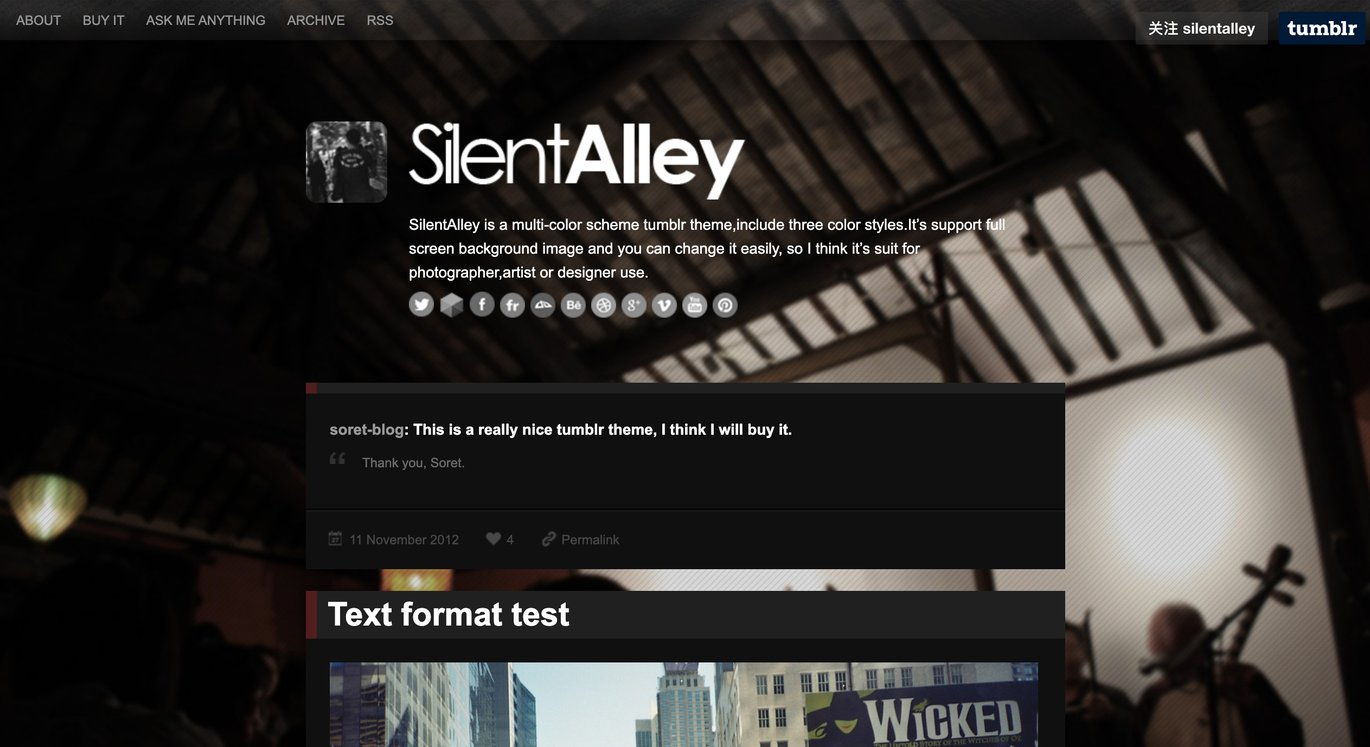Open the Twitter social icon
The height and width of the screenshot is (747, 1370).
[x=421, y=305]
